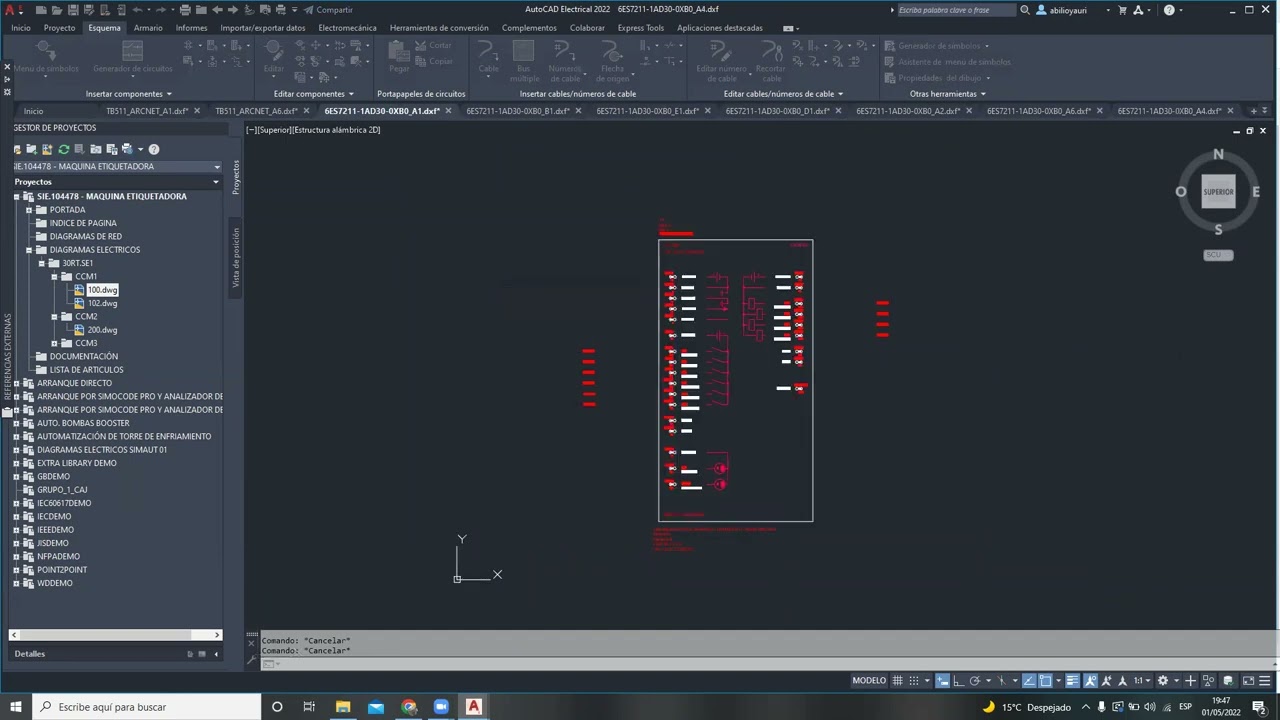Select 102.dwg in the project tree
The width and height of the screenshot is (1280, 720).
click(102, 303)
